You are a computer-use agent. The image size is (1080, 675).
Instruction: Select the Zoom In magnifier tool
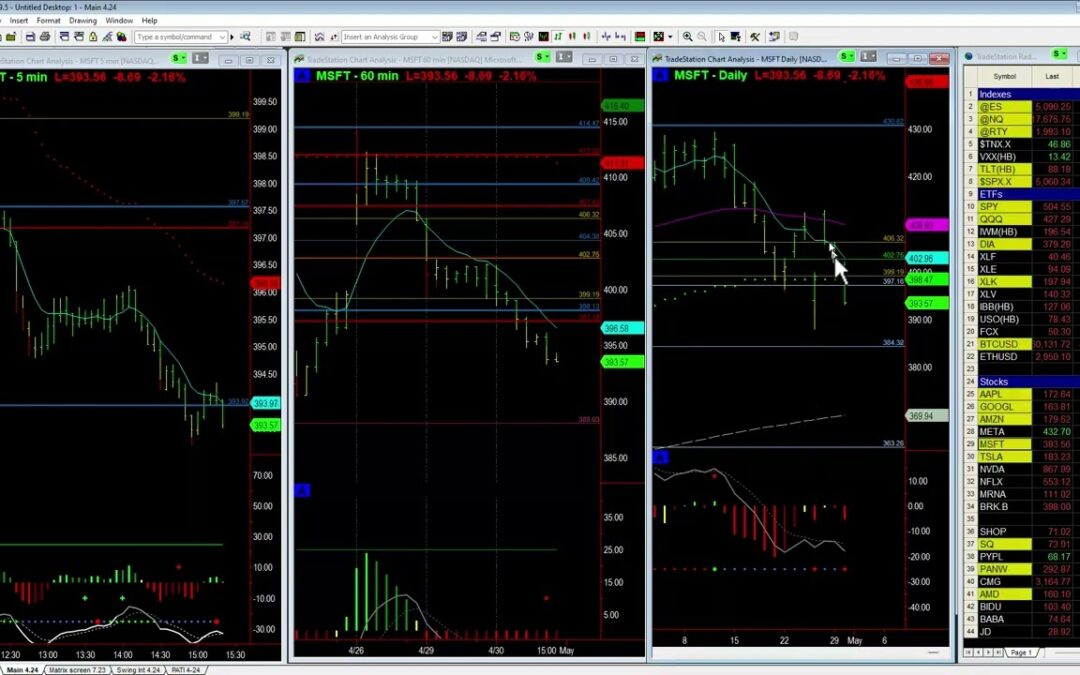(x=688, y=36)
